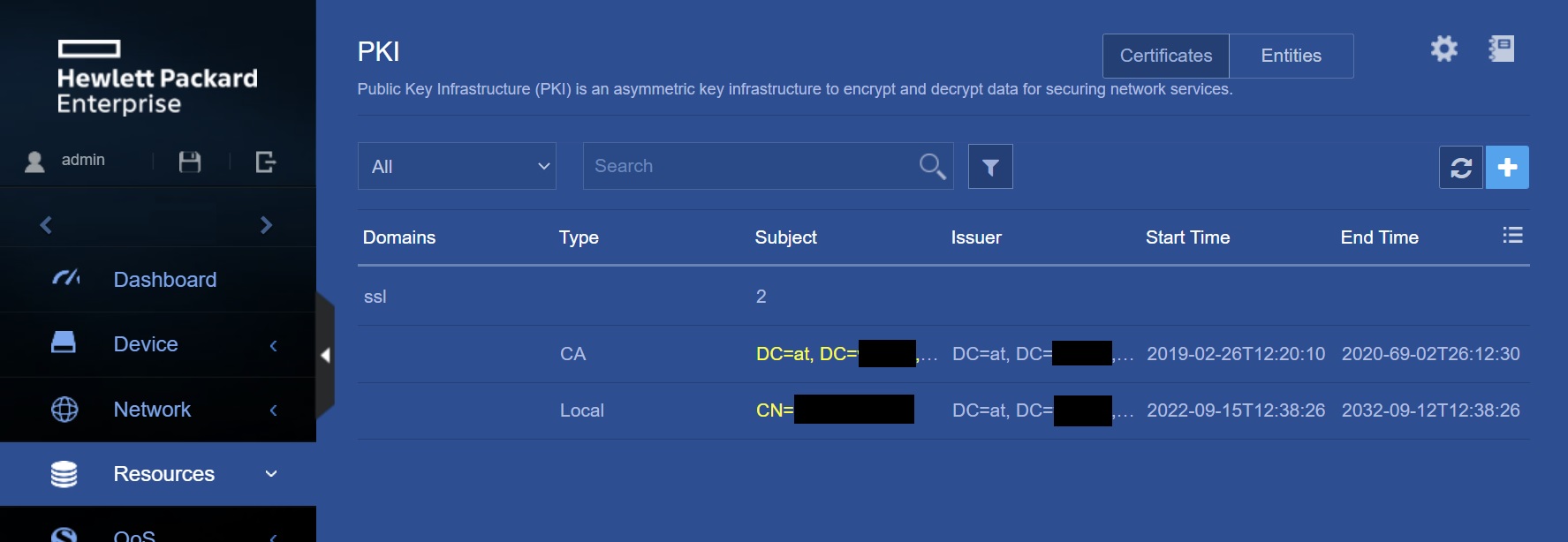1568x542 pixels.
Task: Switch to the Certificates tab
Action: click(x=1165, y=56)
